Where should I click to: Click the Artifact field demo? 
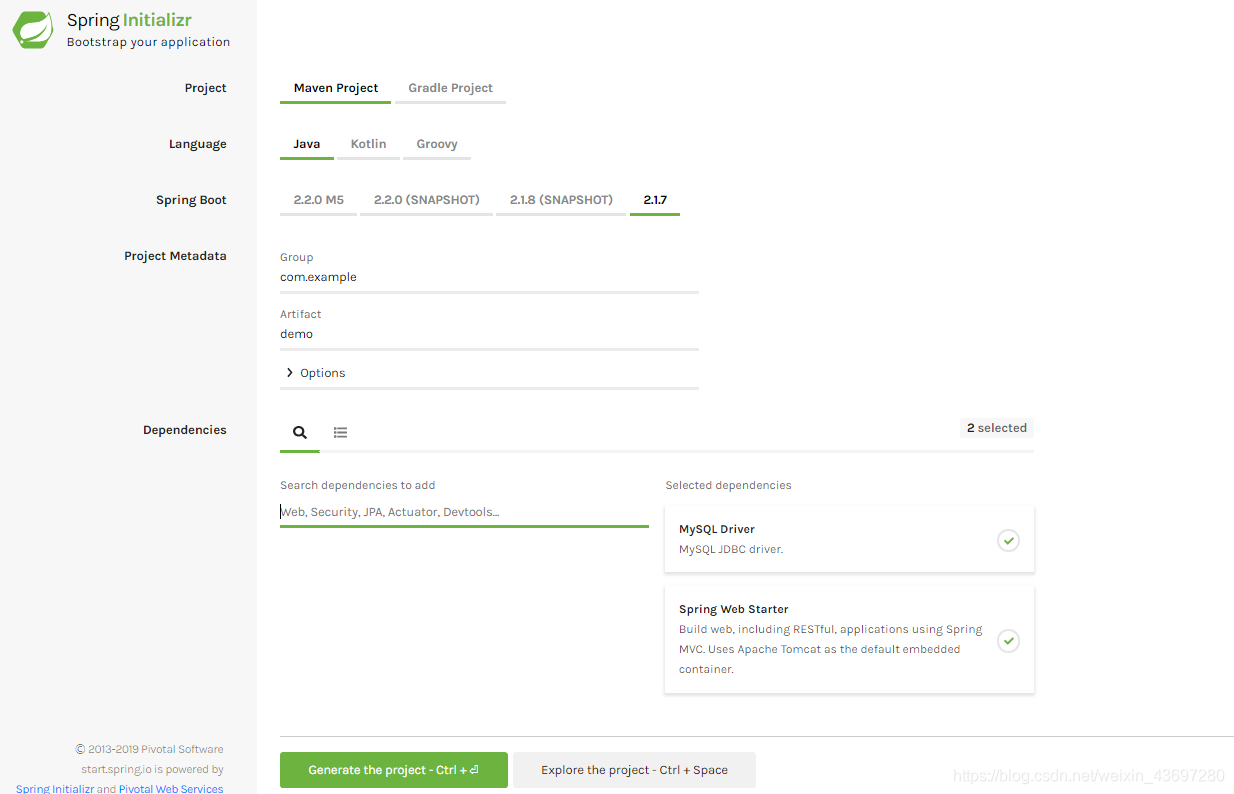pyautogui.click(x=489, y=334)
